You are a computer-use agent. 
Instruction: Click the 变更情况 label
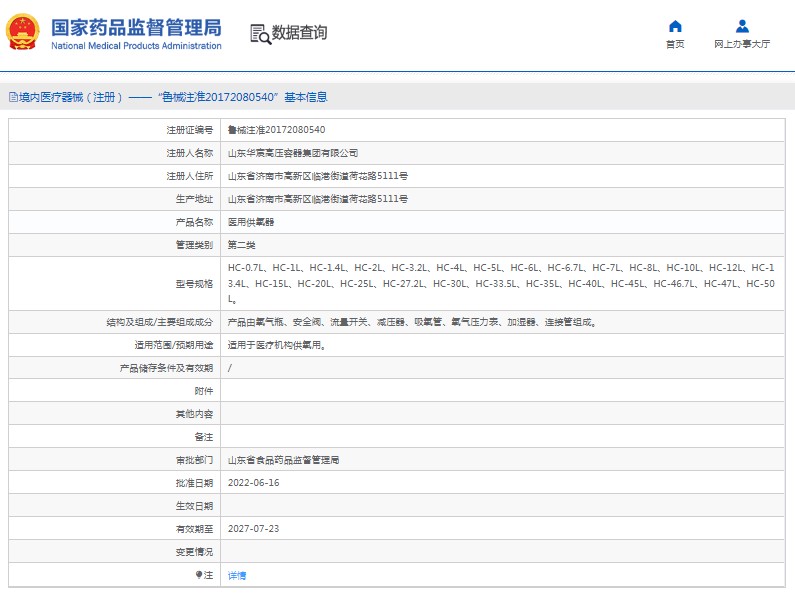coord(194,551)
